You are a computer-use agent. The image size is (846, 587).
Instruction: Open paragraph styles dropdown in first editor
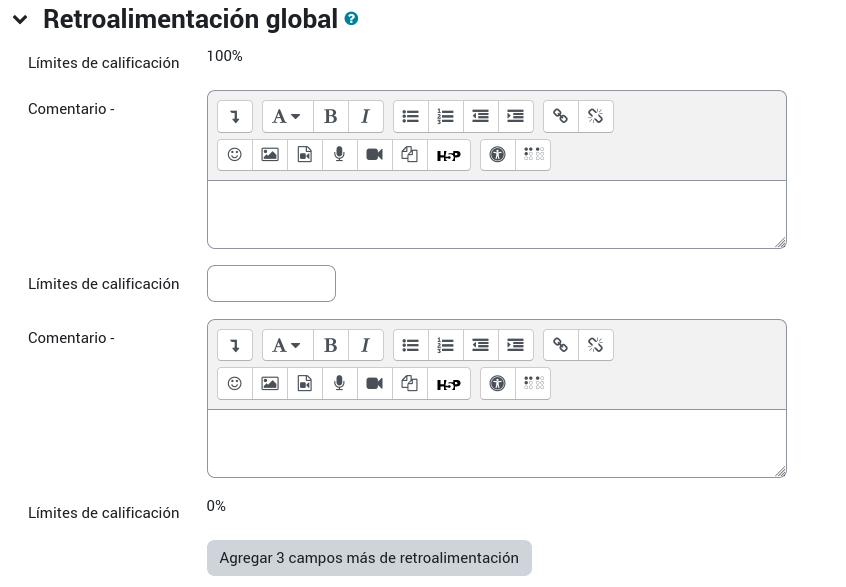pyautogui.click(x=288, y=117)
